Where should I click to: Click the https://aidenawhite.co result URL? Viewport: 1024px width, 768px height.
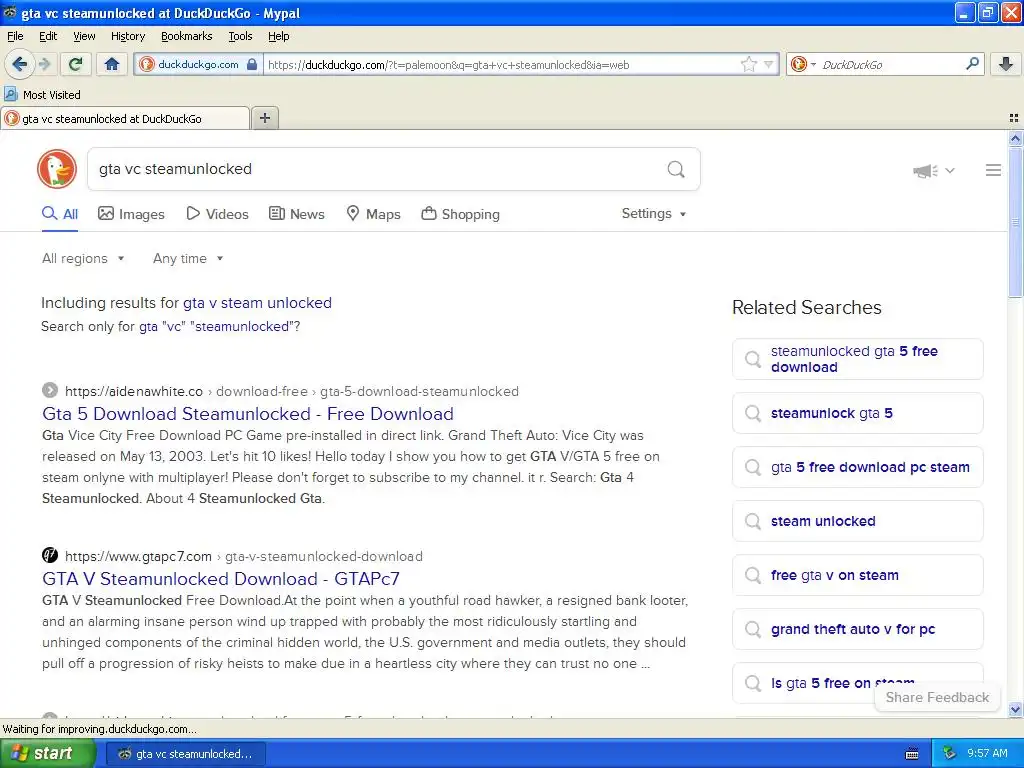(x=134, y=391)
